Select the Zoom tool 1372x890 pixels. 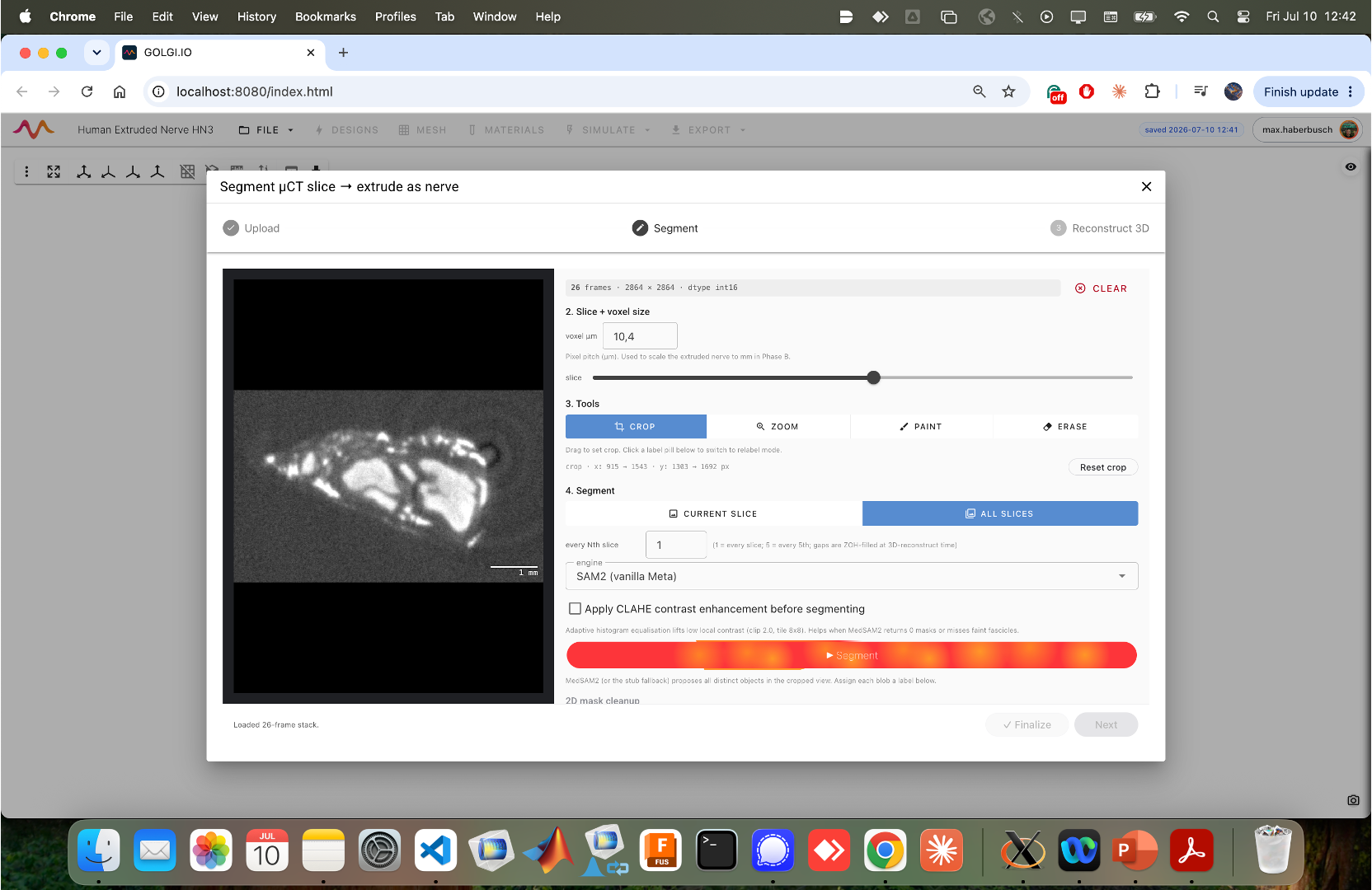[778, 427]
